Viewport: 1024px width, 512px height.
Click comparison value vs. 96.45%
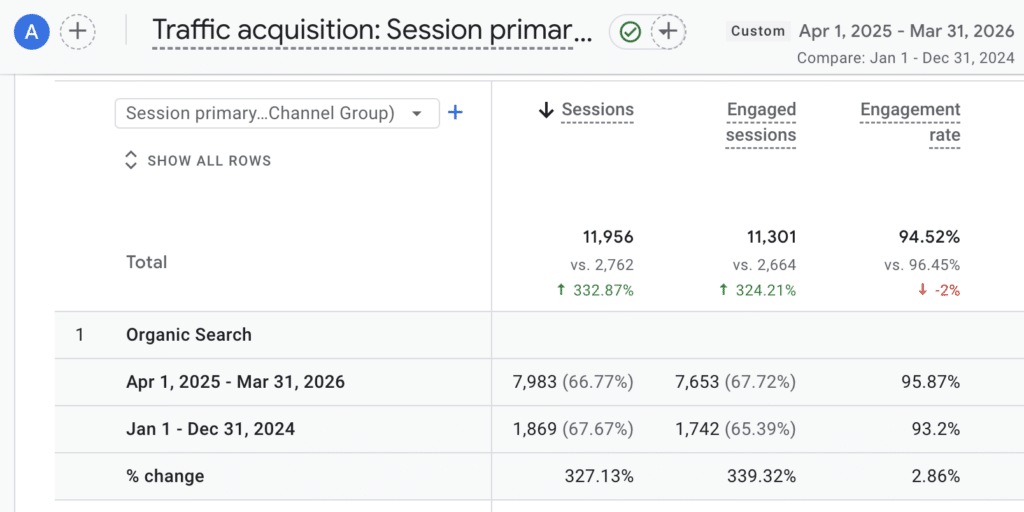click(922, 265)
